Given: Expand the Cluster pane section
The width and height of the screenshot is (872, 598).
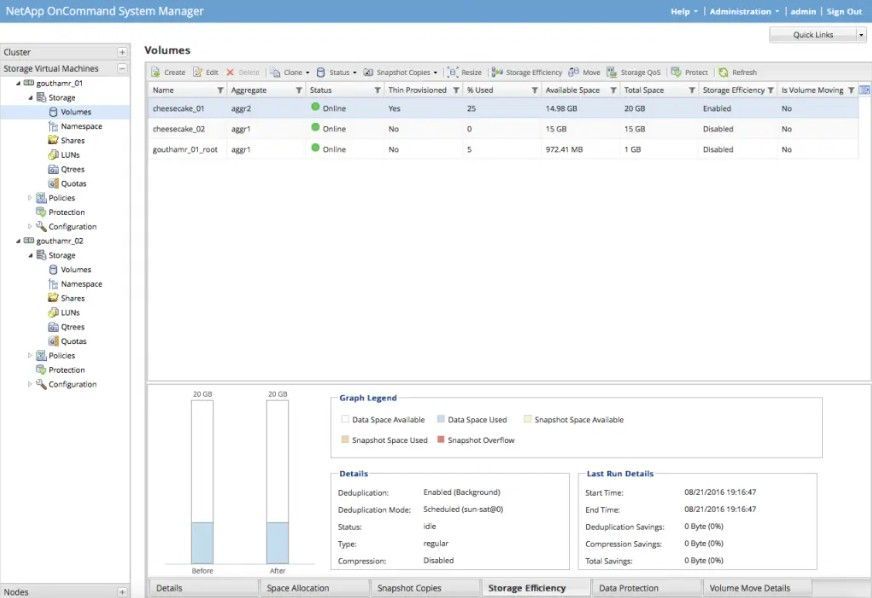Looking at the screenshot, I should 122,52.
